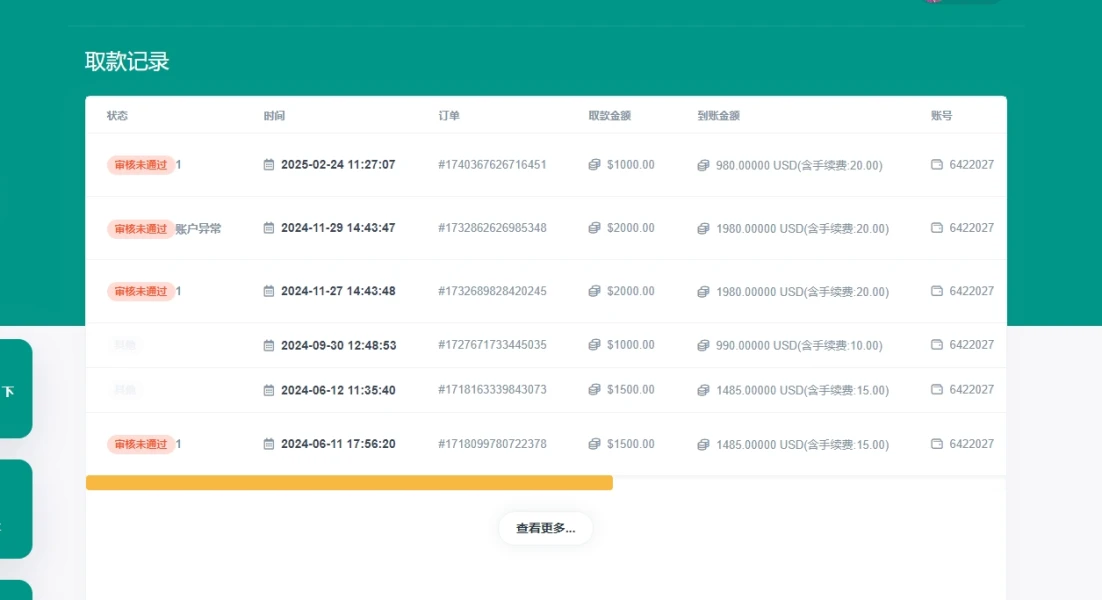Screen dimensions: 1102x600
Task: Click the 状态 column header
Action: [117, 116]
